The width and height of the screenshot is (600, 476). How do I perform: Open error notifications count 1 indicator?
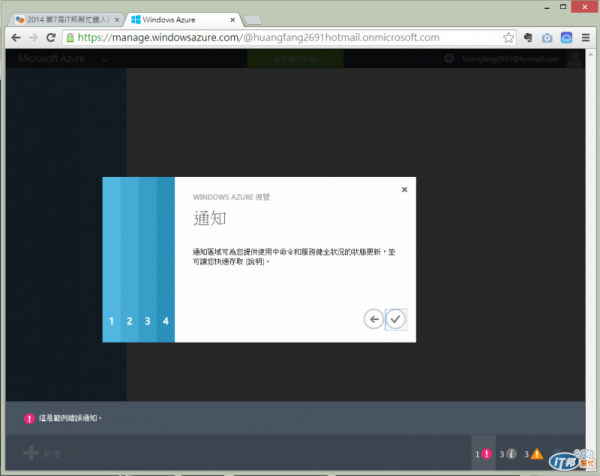484,454
